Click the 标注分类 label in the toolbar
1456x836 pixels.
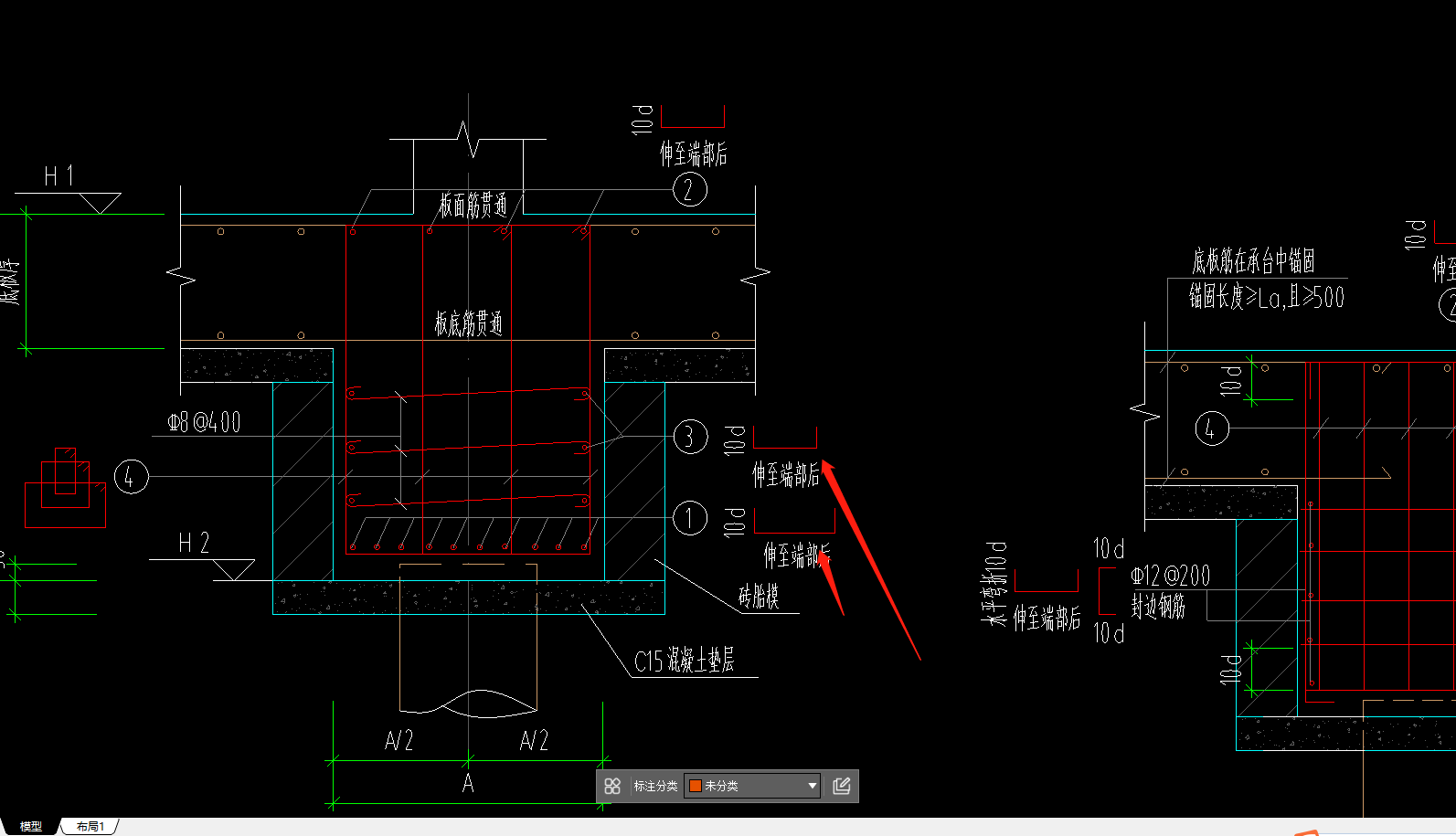point(655,786)
